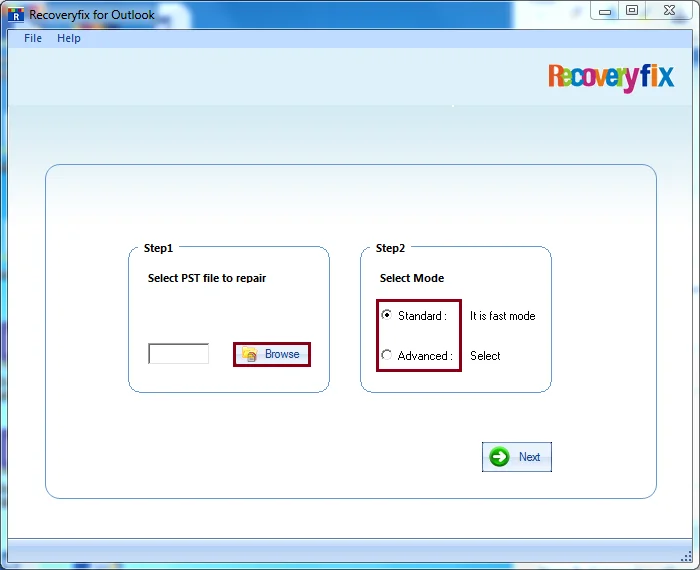Maximize the Recoveryfix for Outlook window
The width and height of the screenshot is (700, 570).
[632, 11]
